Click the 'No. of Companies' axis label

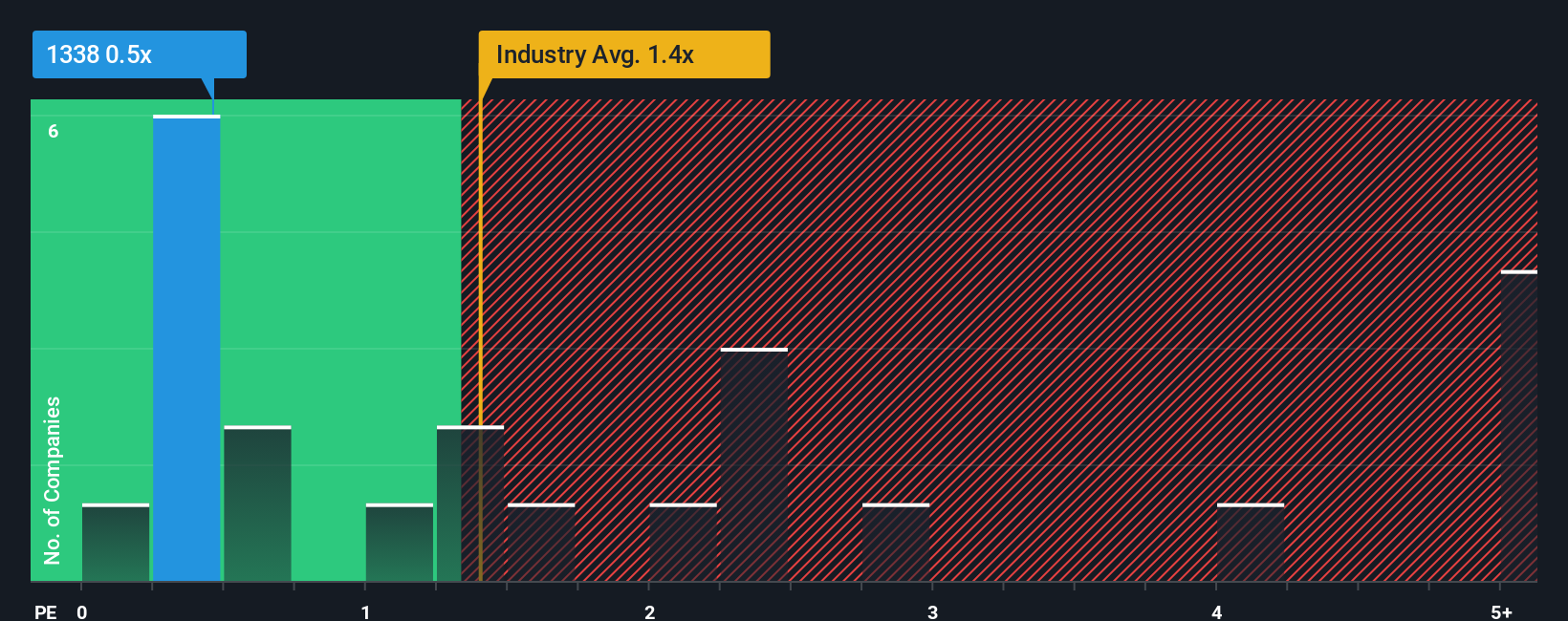click(53, 480)
